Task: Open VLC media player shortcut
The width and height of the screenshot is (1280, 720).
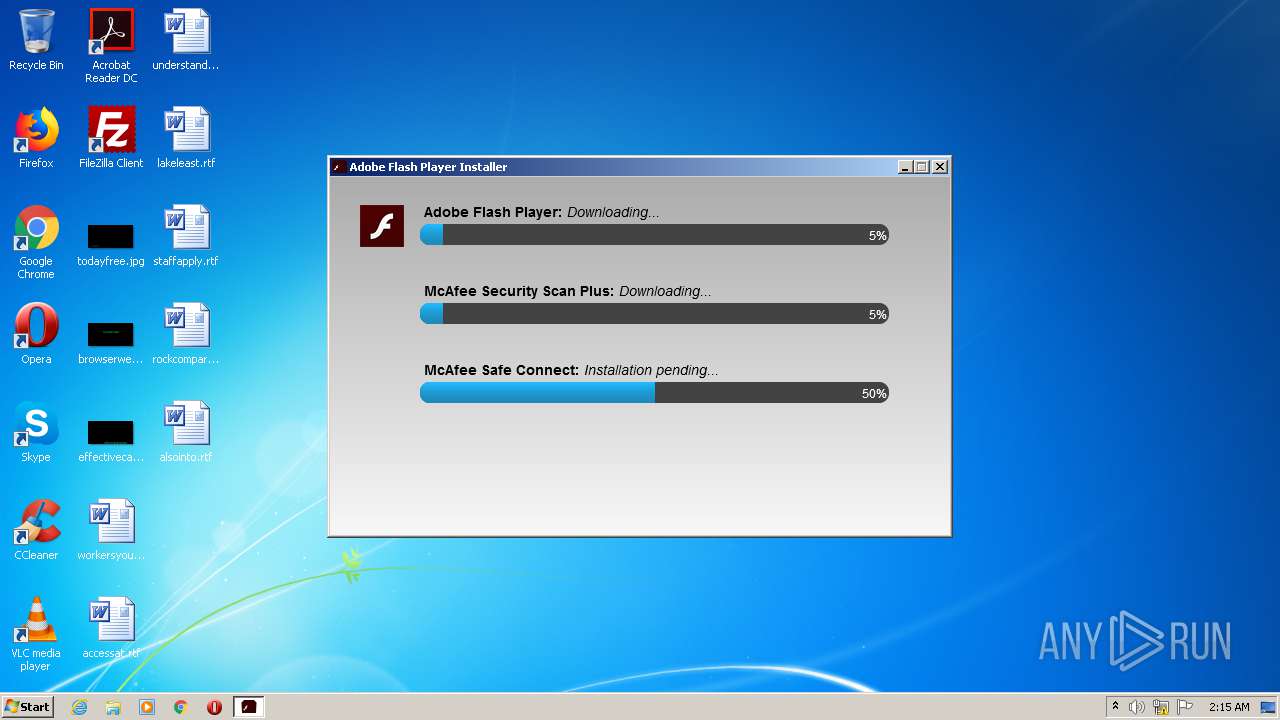Action: click(x=36, y=634)
